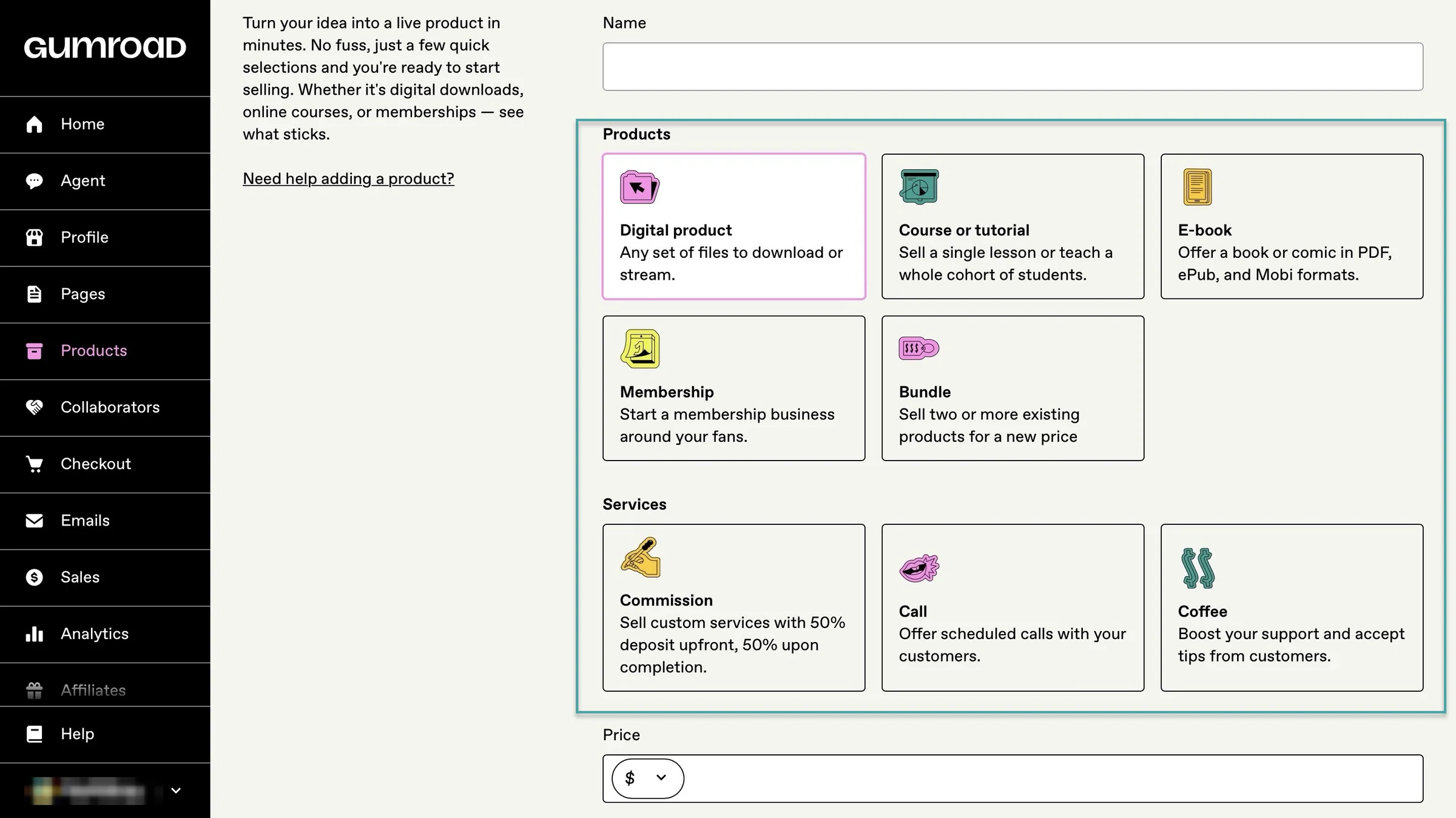
Task: Click the Collaborators handshake icon
Action: tap(35, 407)
